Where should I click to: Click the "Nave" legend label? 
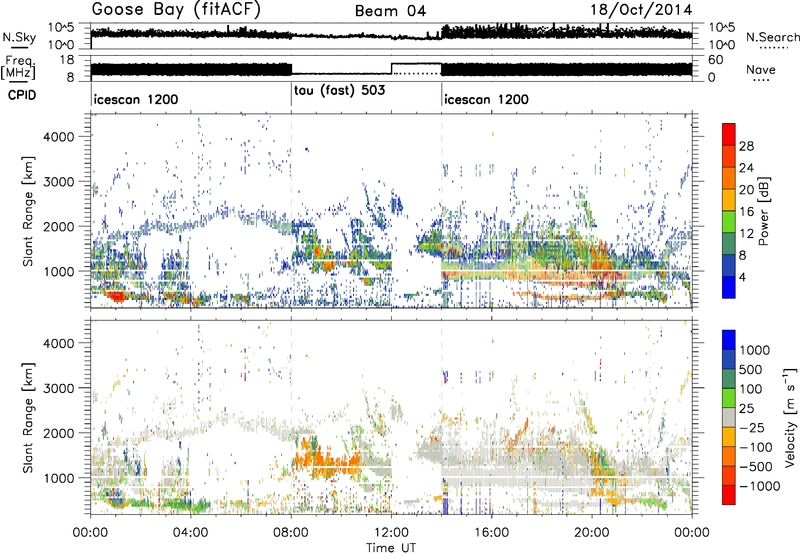(761, 69)
